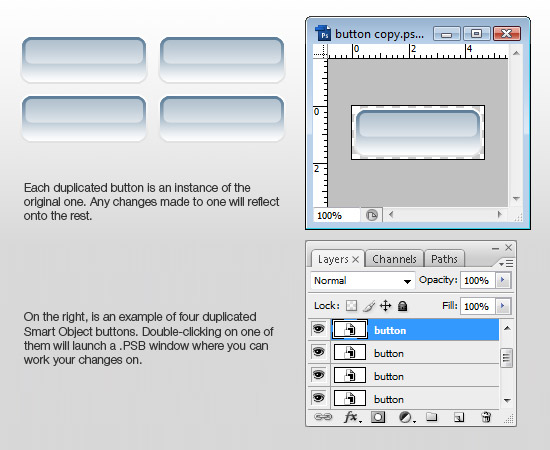Image resolution: width=550 pixels, height=450 pixels.
Task: Create a new layer
Action: [x=459, y=417]
